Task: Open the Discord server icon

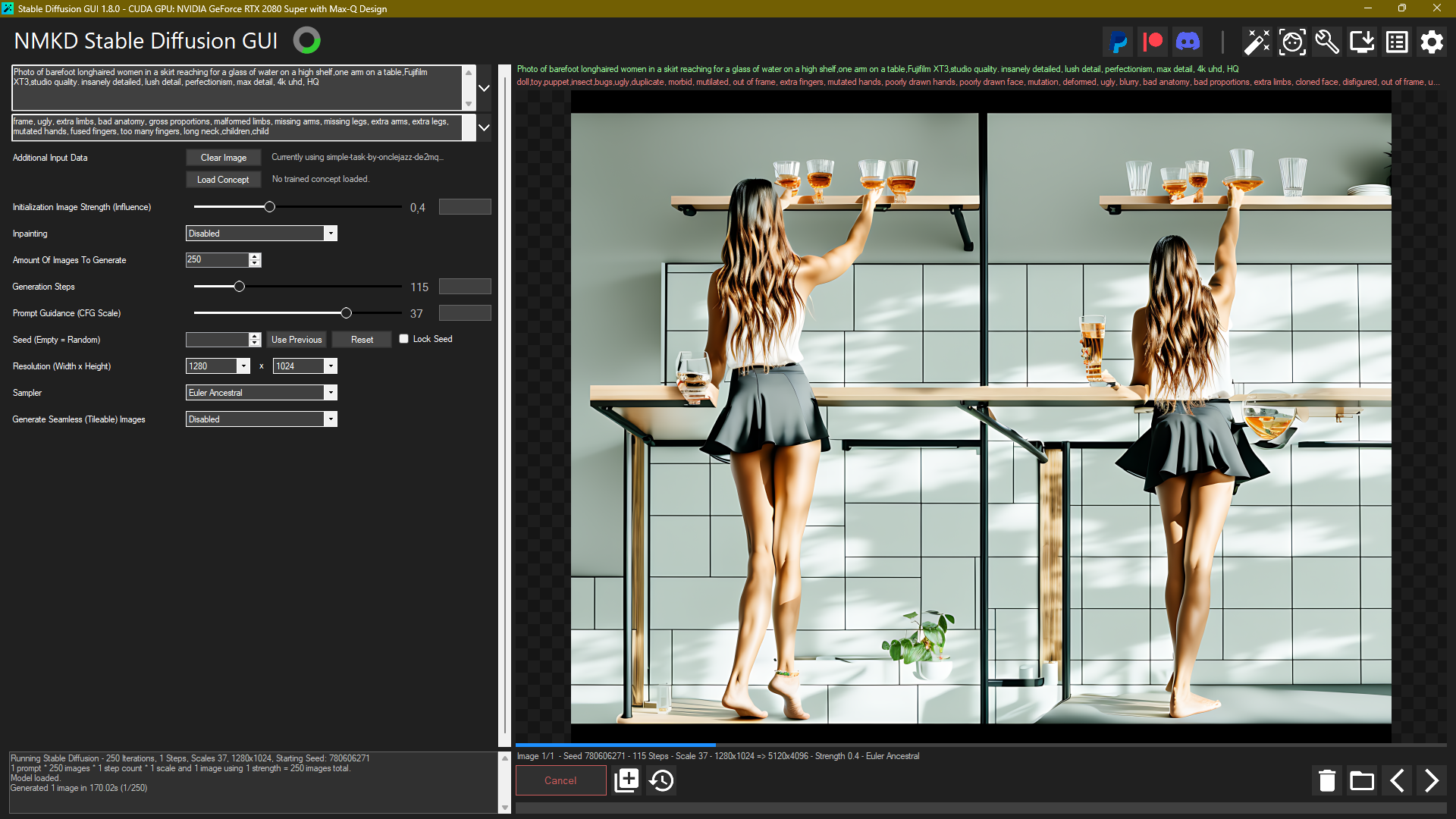Action: [x=1188, y=42]
